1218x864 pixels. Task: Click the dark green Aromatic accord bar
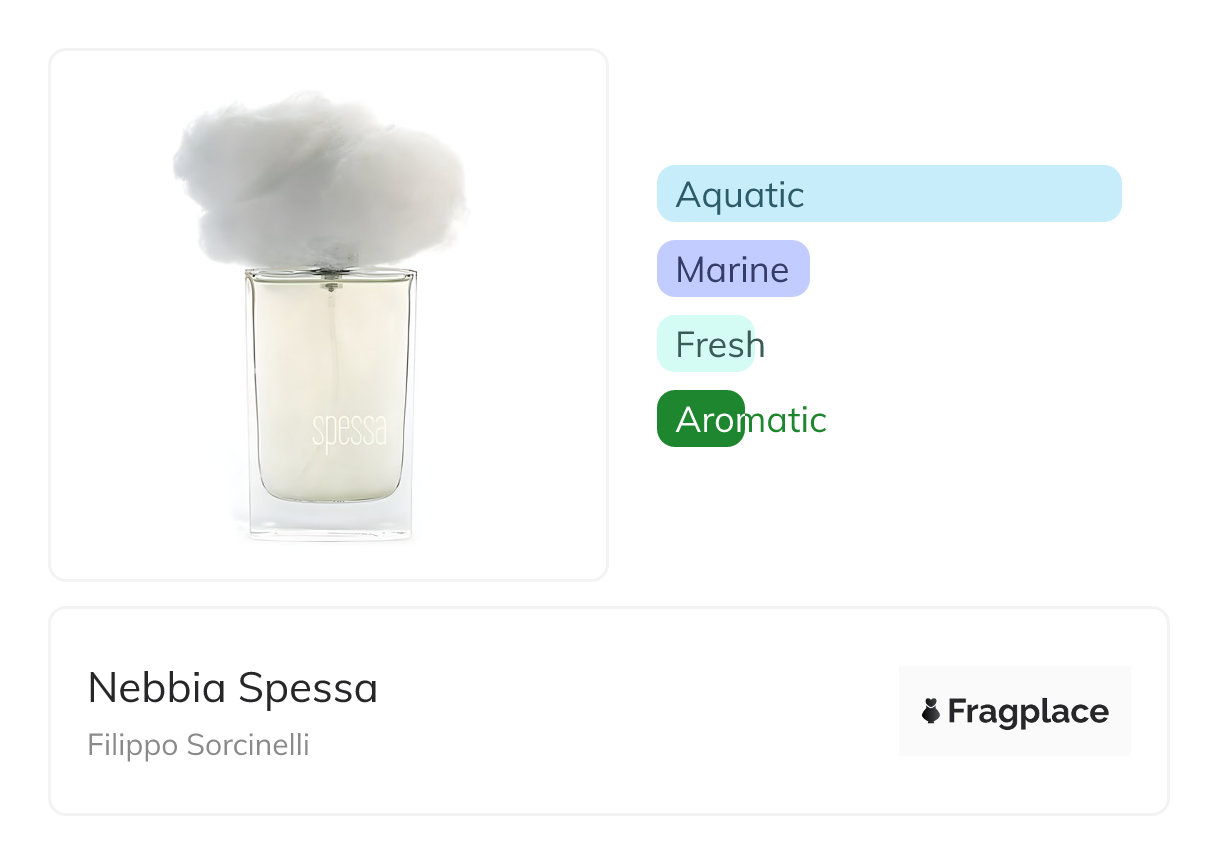pyautogui.click(x=700, y=419)
